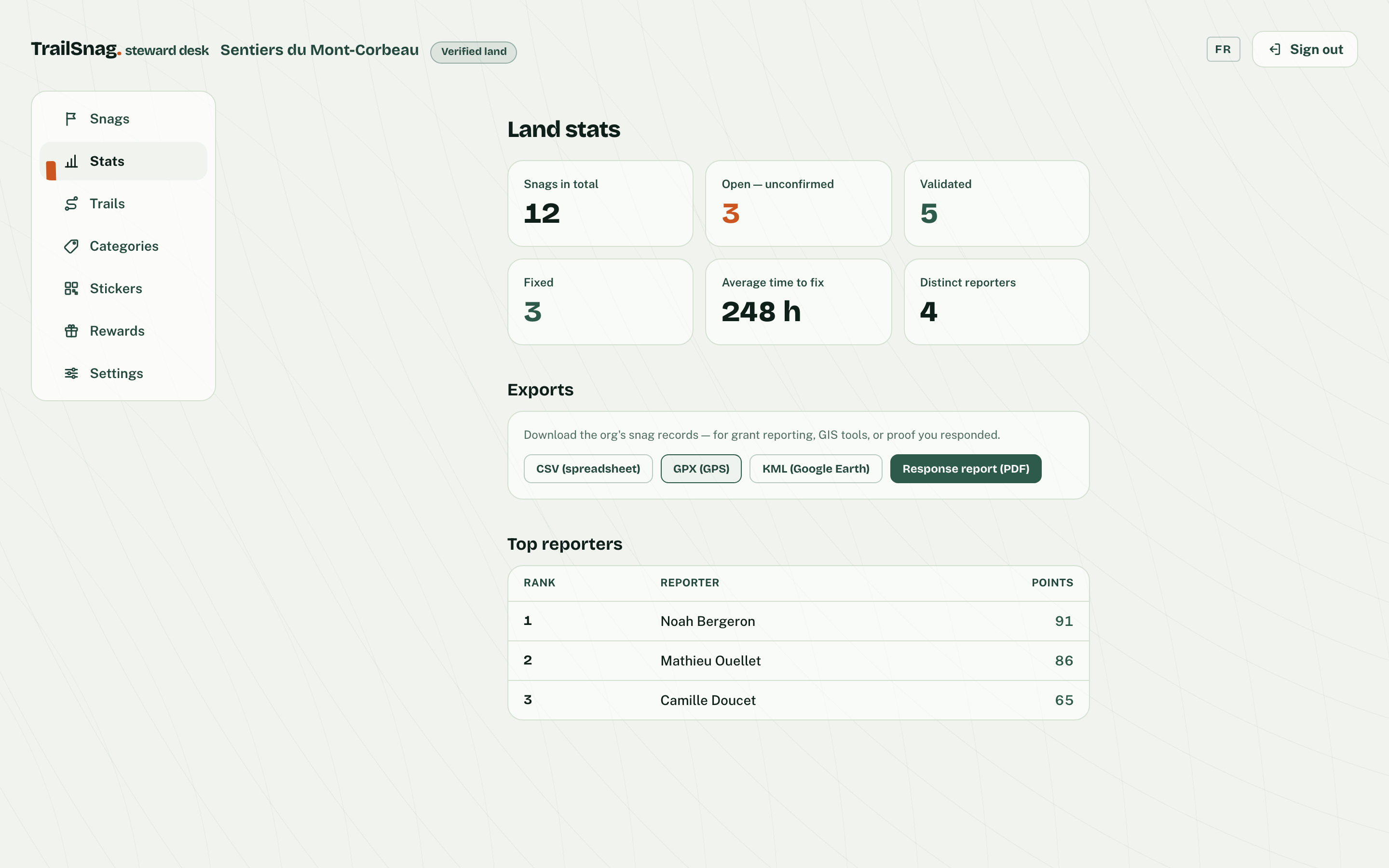Click the Rewards gift icon
Image resolution: width=1389 pixels, height=868 pixels.
pyautogui.click(x=71, y=331)
